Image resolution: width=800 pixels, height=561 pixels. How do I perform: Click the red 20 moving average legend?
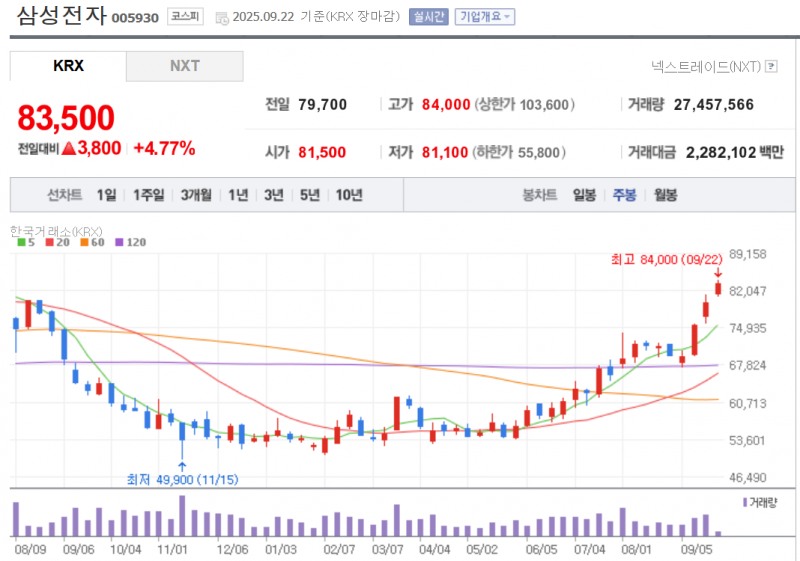57,242
